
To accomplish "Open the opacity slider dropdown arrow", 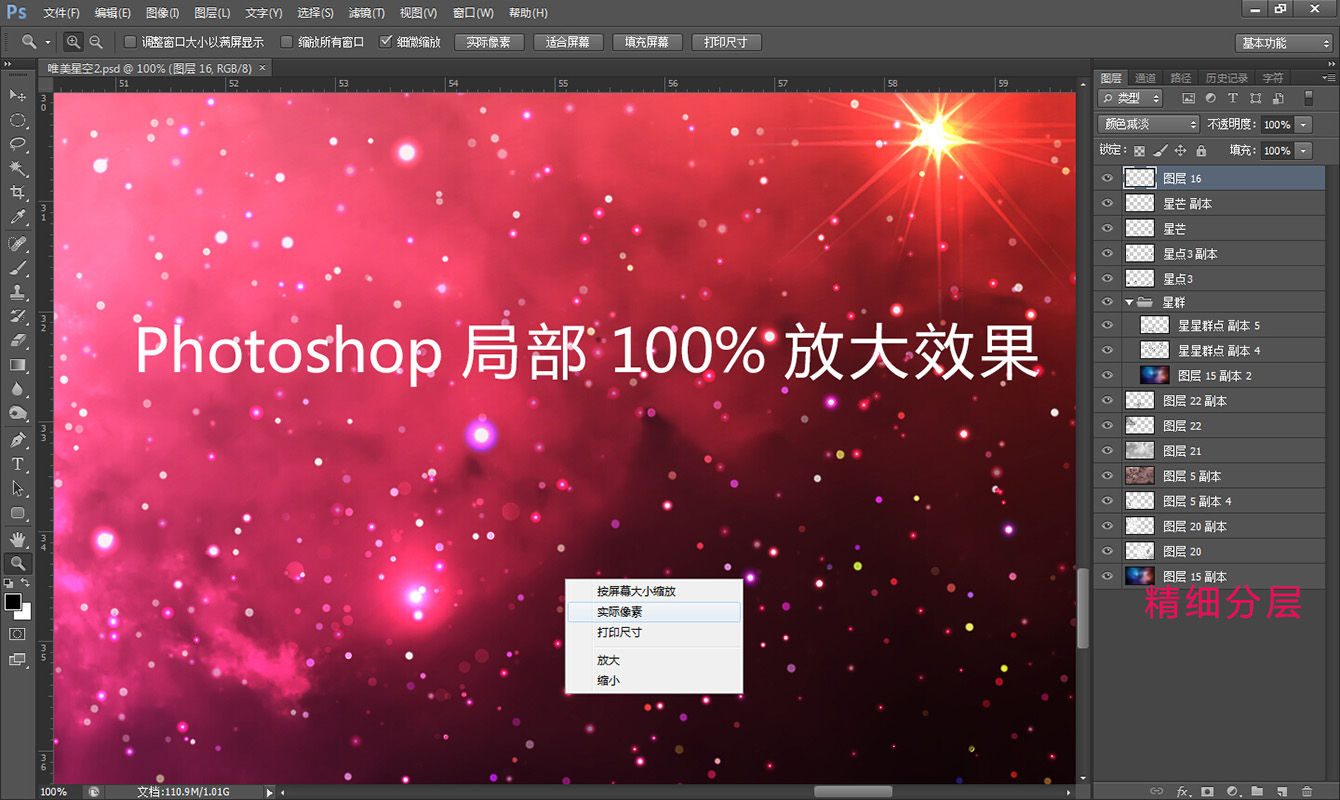I will tap(1303, 125).
